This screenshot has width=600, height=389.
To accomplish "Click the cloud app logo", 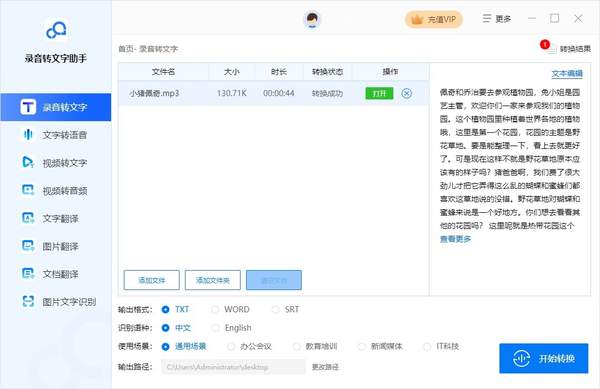I will pyautogui.click(x=56, y=30).
